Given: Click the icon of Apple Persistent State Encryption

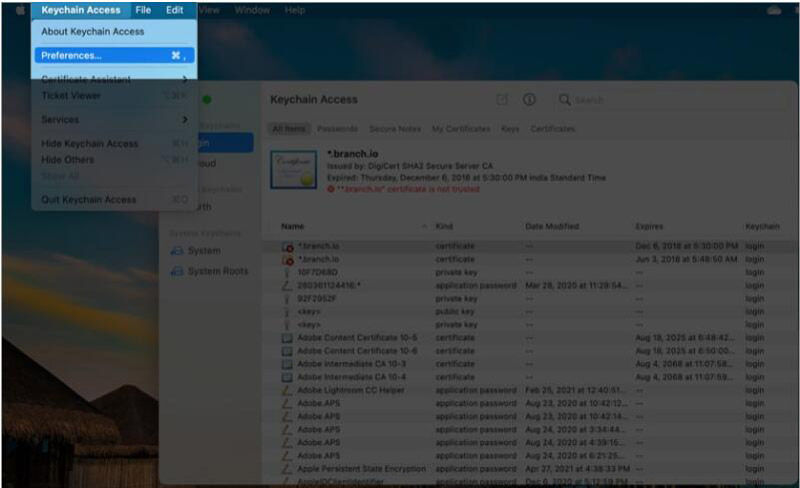Looking at the screenshot, I should (287, 469).
